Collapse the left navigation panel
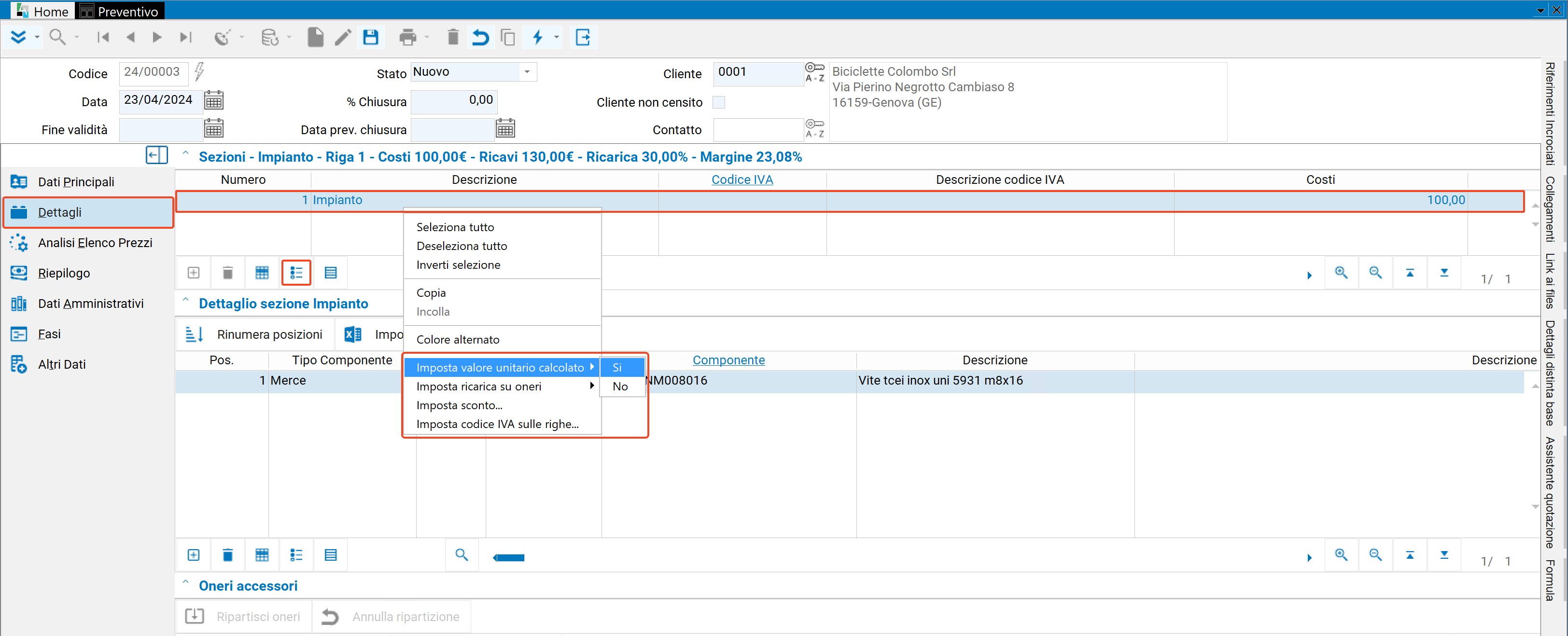The height and width of the screenshot is (636, 1568). 156,154
